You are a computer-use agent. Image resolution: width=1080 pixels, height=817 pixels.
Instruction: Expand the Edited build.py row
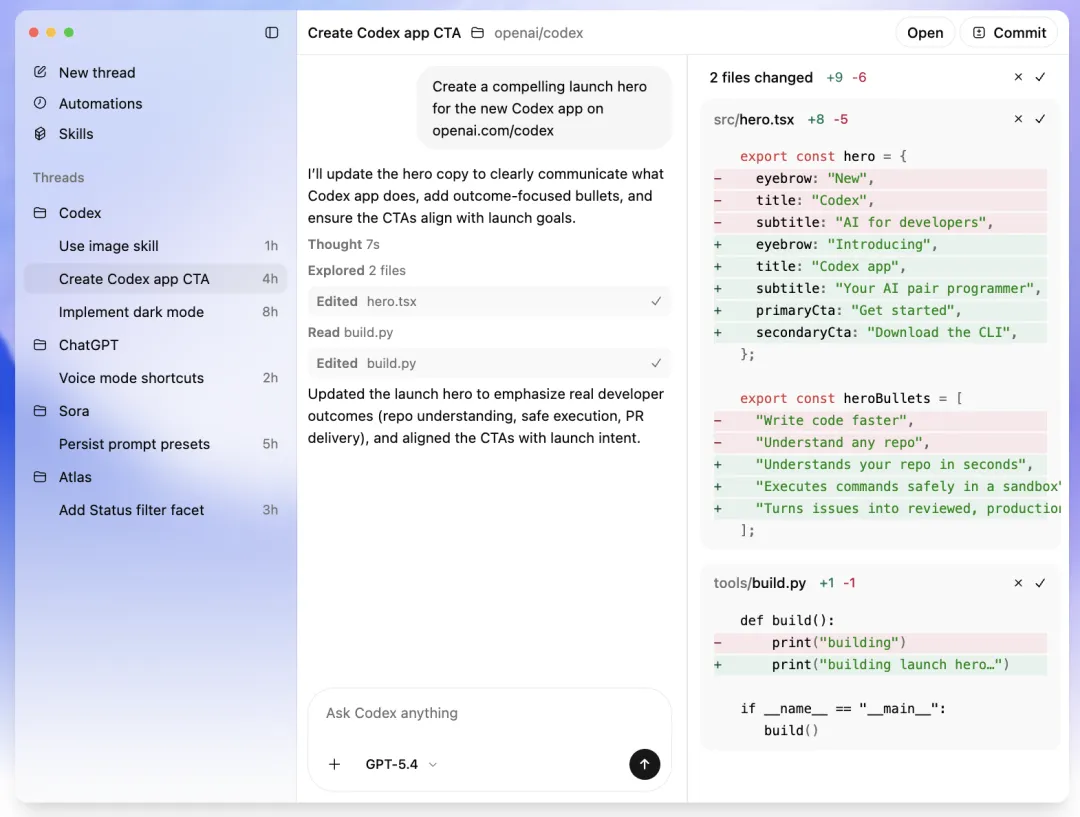[488, 363]
